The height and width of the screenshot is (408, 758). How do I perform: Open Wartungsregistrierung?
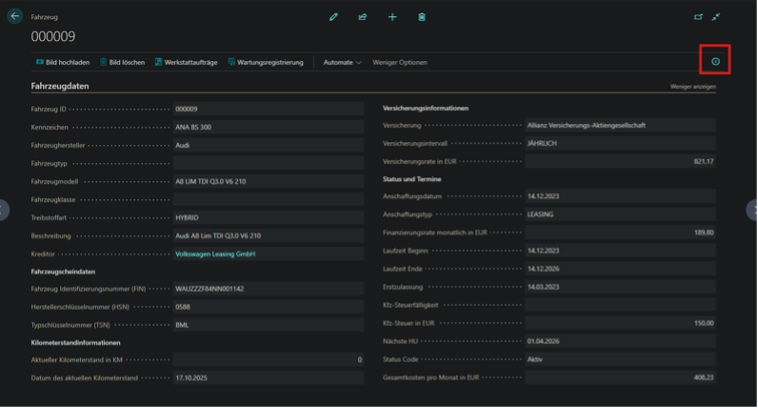point(265,62)
